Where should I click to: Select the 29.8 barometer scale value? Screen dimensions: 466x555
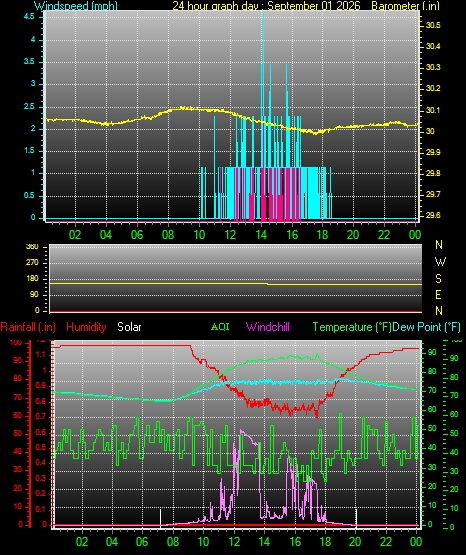[x=433, y=173]
